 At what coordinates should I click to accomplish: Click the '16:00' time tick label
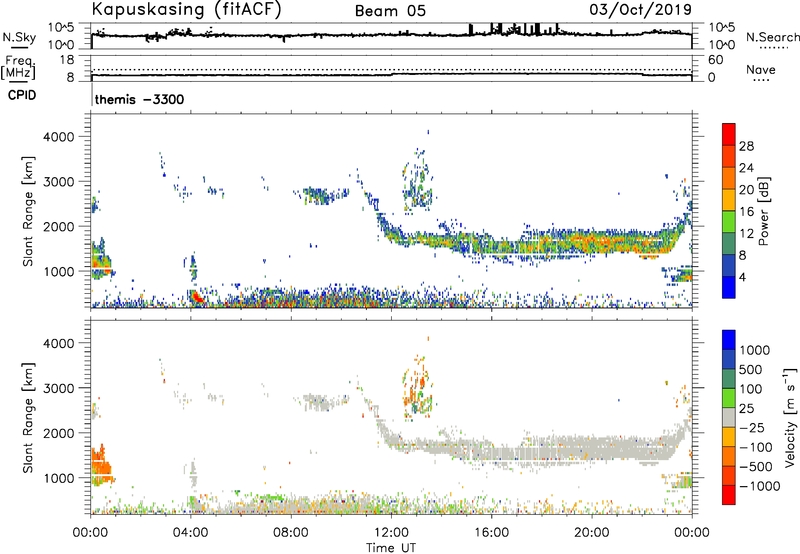click(491, 533)
